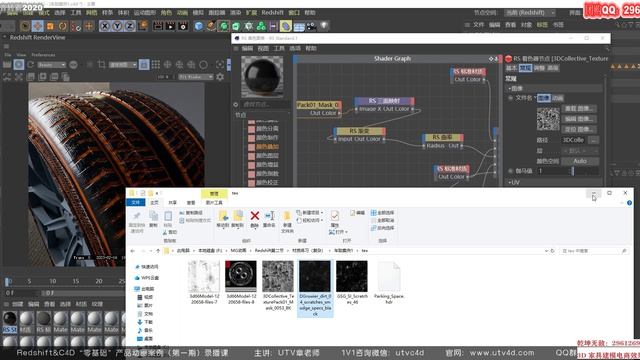Click the properties checkmark icon in Explorer

coord(335,216)
